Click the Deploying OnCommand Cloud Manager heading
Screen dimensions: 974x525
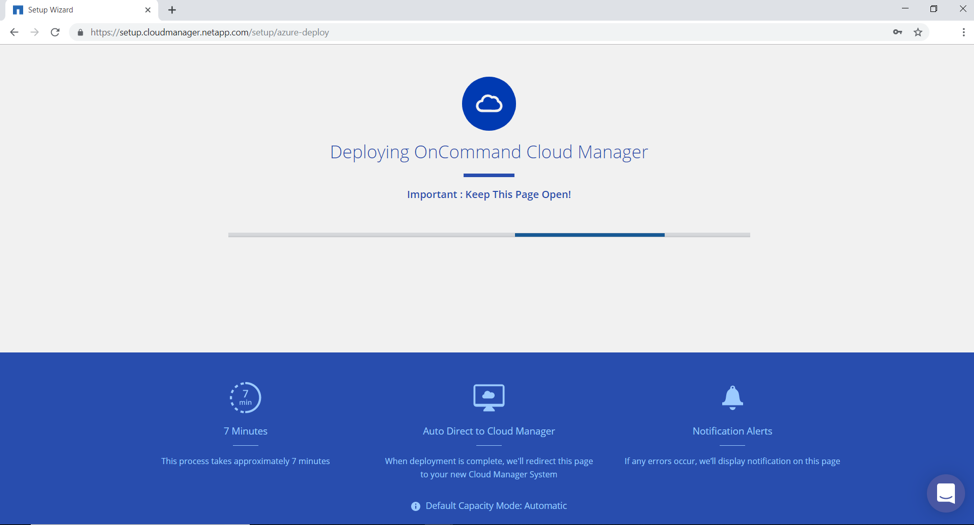point(488,152)
